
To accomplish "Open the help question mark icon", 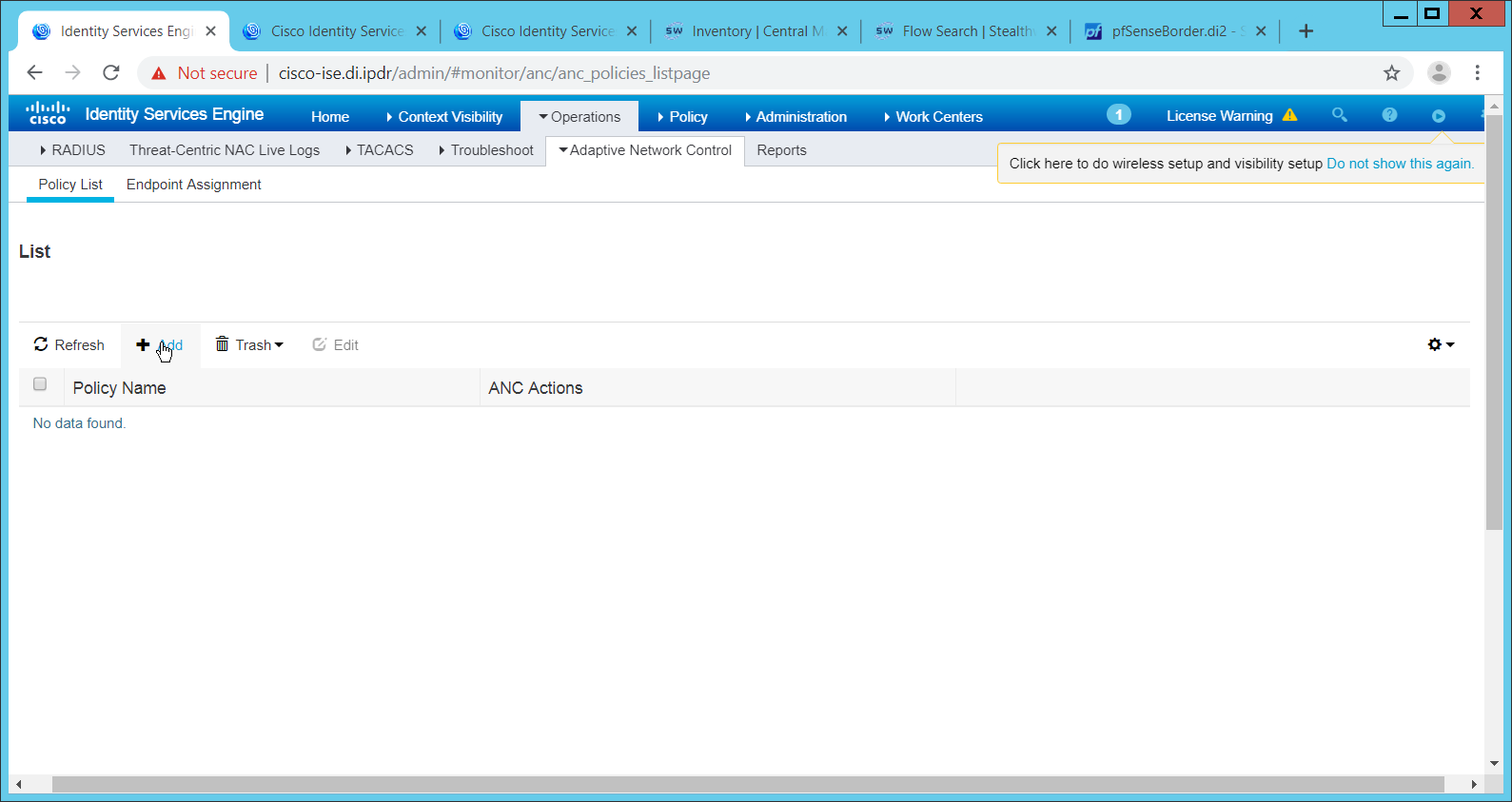I will (1389, 115).
